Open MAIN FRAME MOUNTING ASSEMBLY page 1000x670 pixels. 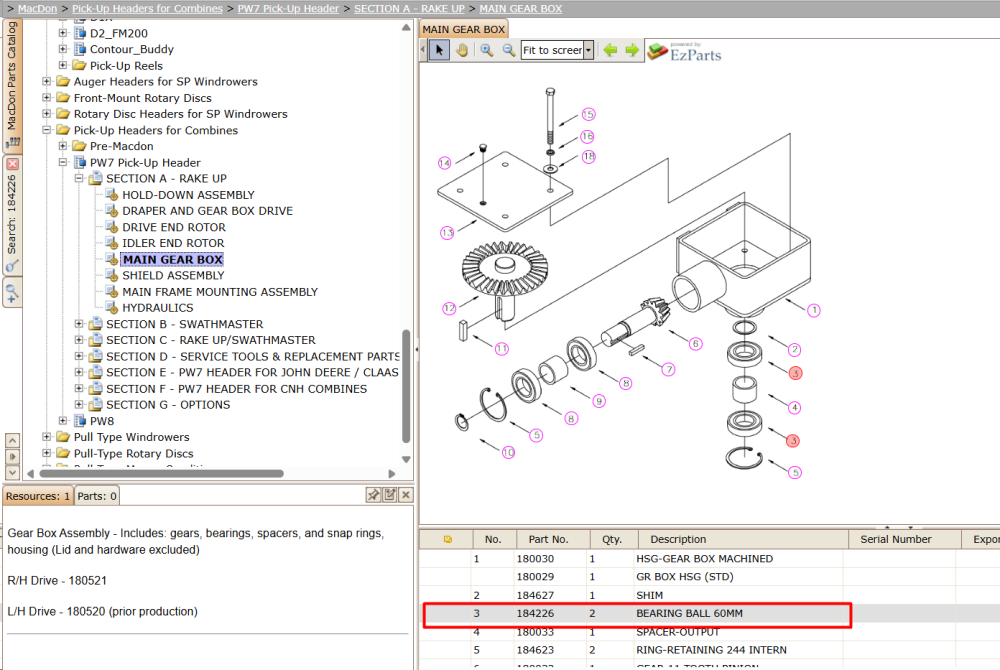tap(219, 291)
